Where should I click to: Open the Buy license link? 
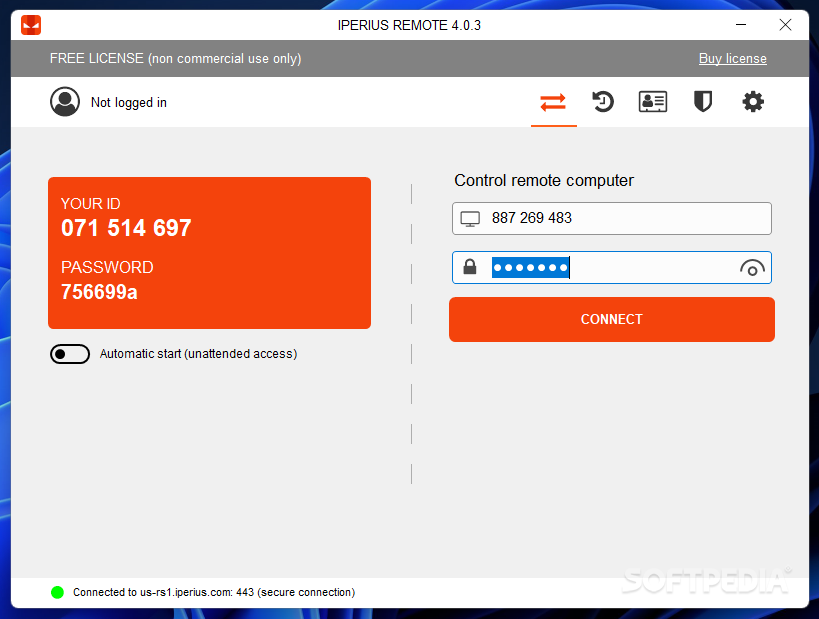click(732, 59)
